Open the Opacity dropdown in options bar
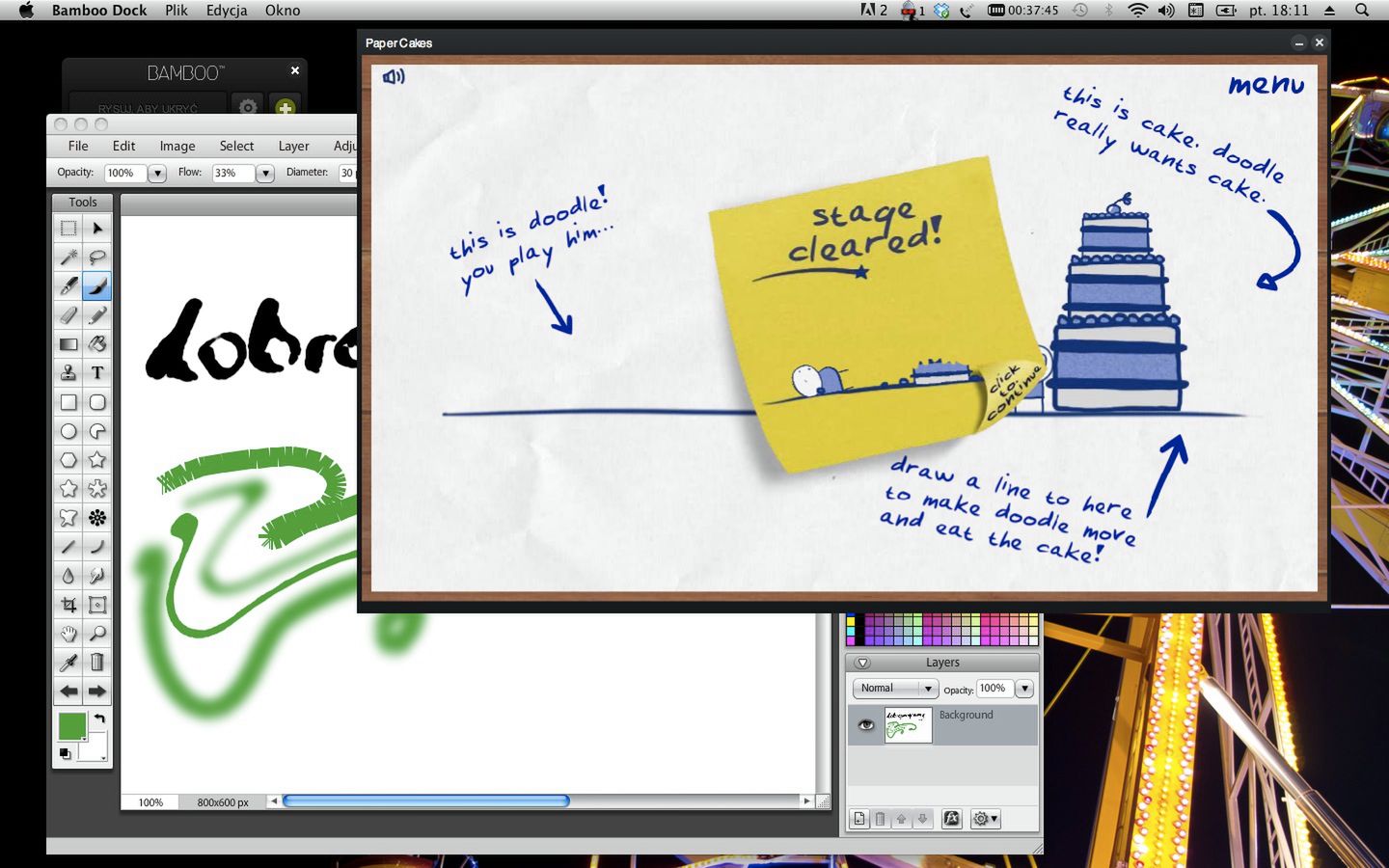This screenshot has width=1389, height=868. click(157, 174)
